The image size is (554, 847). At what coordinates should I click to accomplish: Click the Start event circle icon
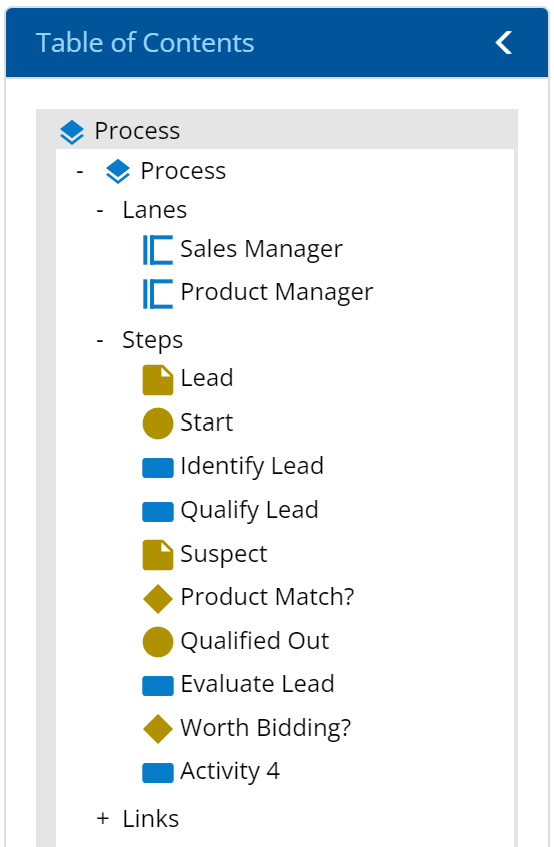(158, 424)
